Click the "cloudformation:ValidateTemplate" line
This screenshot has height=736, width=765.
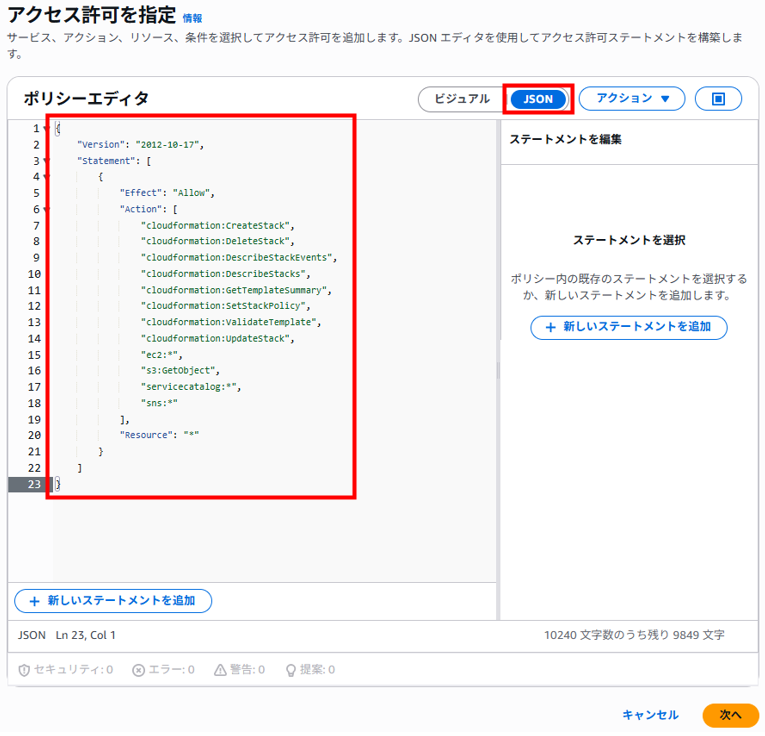[231, 322]
